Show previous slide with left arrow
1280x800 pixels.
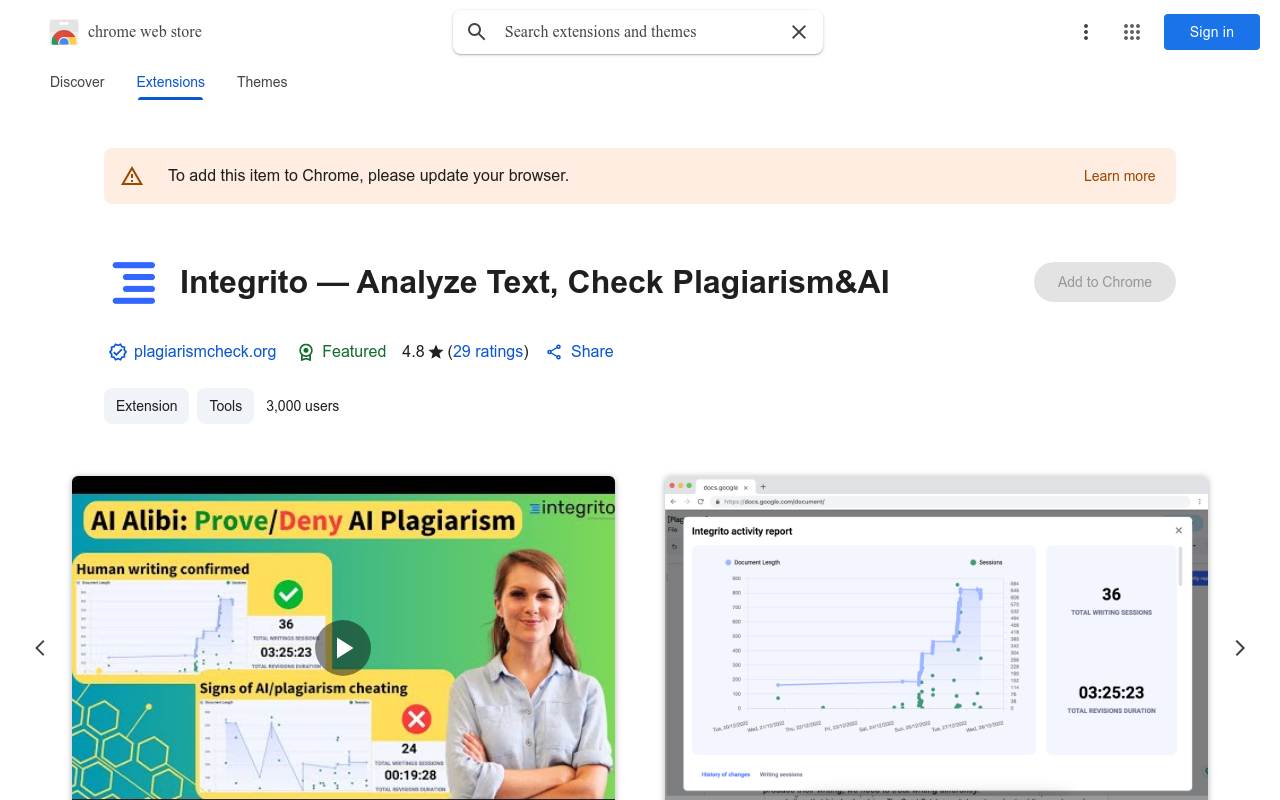(40, 648)
